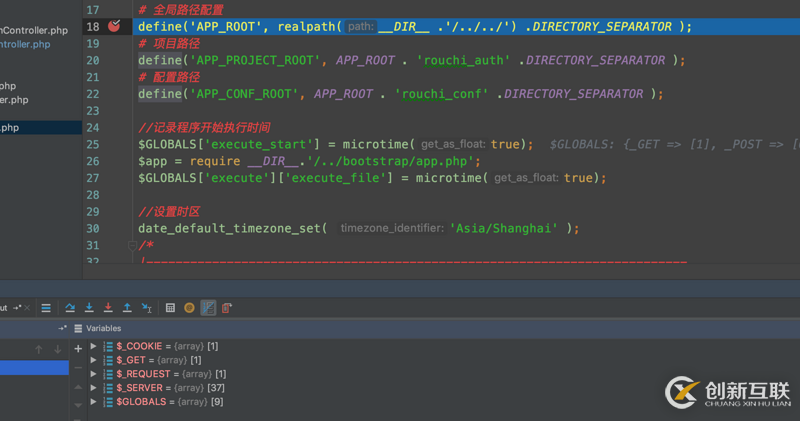This screenshot has width=800, height=421.
Task: Click the Step Over debugger icon
Action: pyautogui.click(x=70, y=308)
